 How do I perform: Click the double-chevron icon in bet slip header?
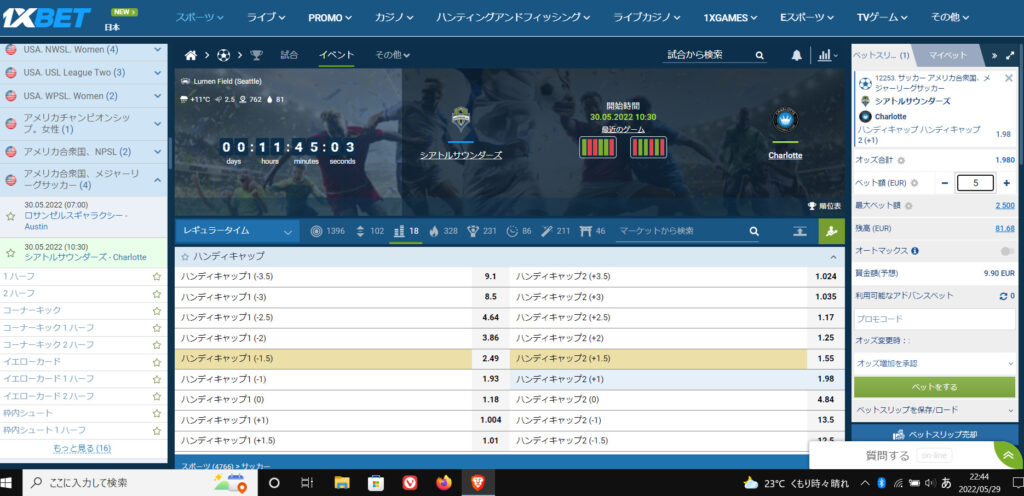point(994,55)
